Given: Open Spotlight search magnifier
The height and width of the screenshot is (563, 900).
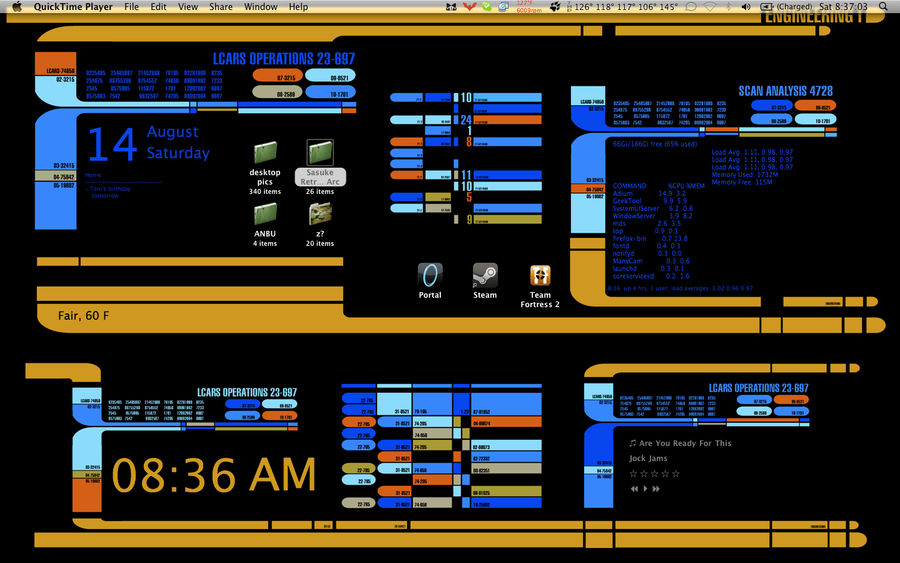Looking at the screenshot, I should pos(883,7).
